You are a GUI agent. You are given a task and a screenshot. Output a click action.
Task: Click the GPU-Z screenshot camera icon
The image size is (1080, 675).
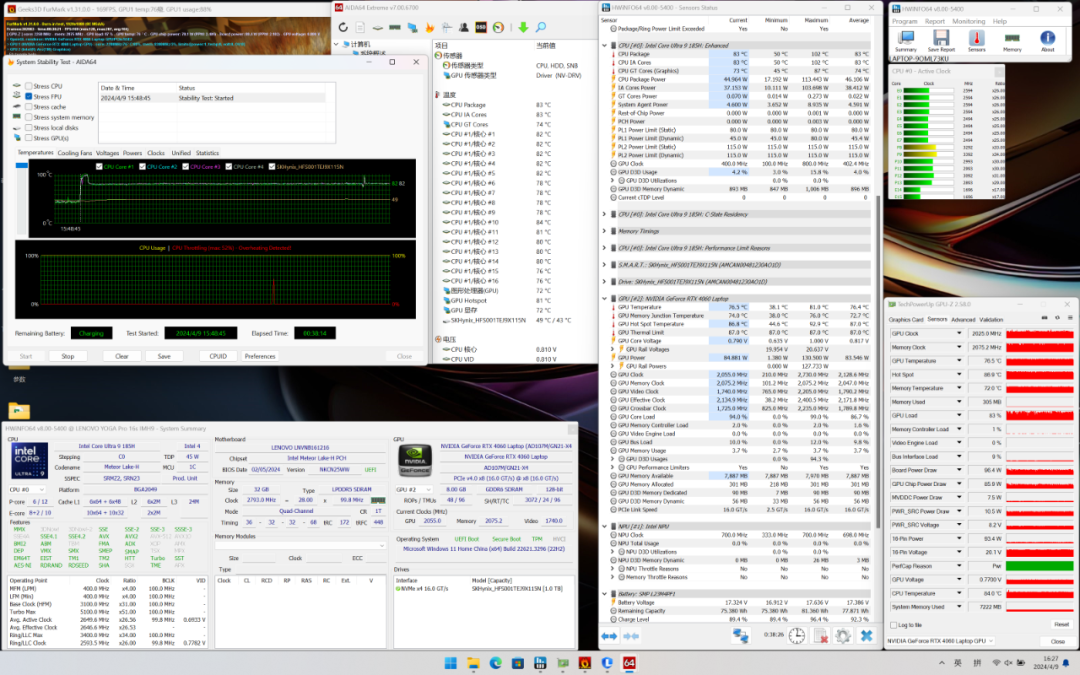[x=1044, y=318]
